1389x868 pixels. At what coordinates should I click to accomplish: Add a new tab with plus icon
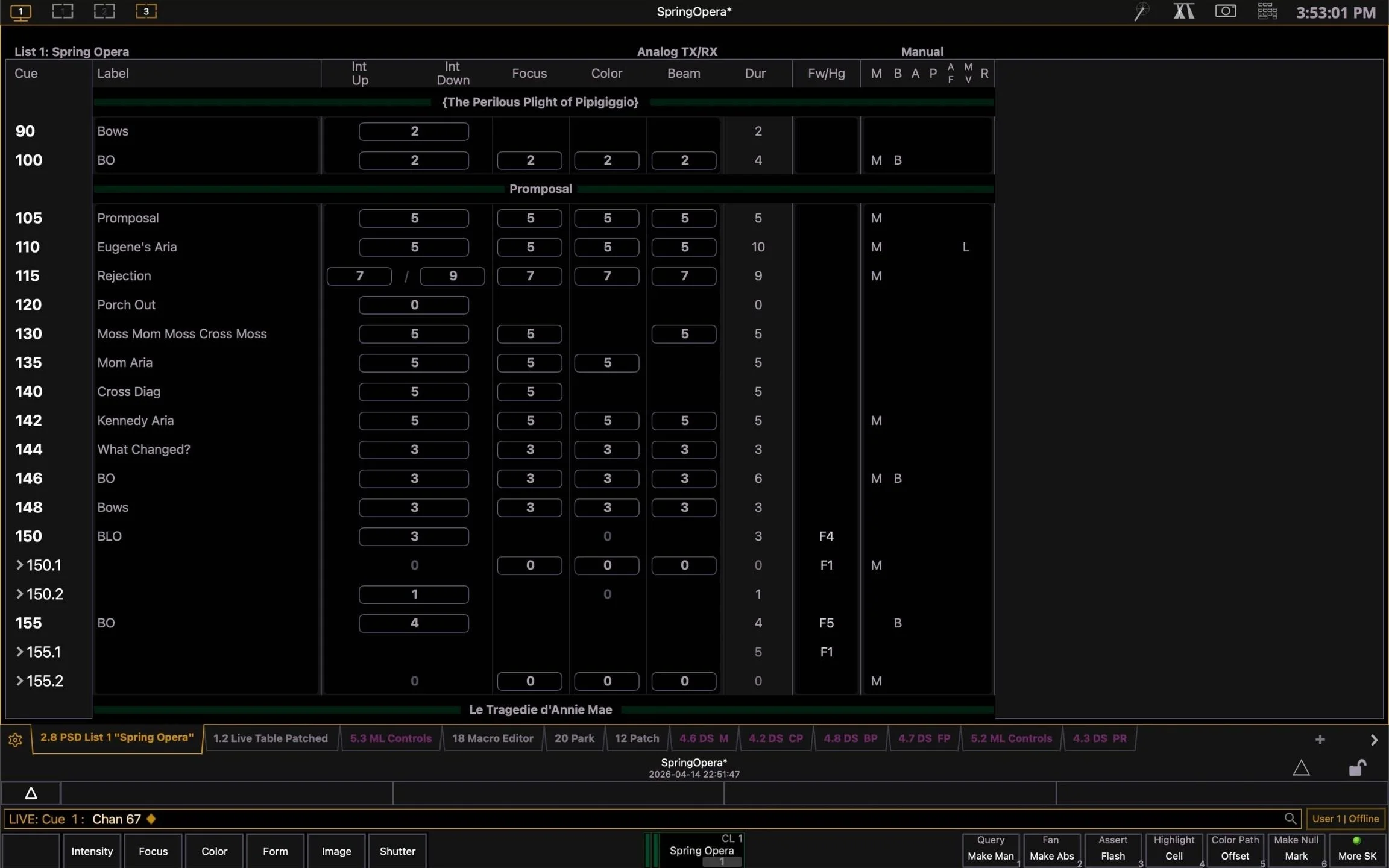[x=1320, y=740]
